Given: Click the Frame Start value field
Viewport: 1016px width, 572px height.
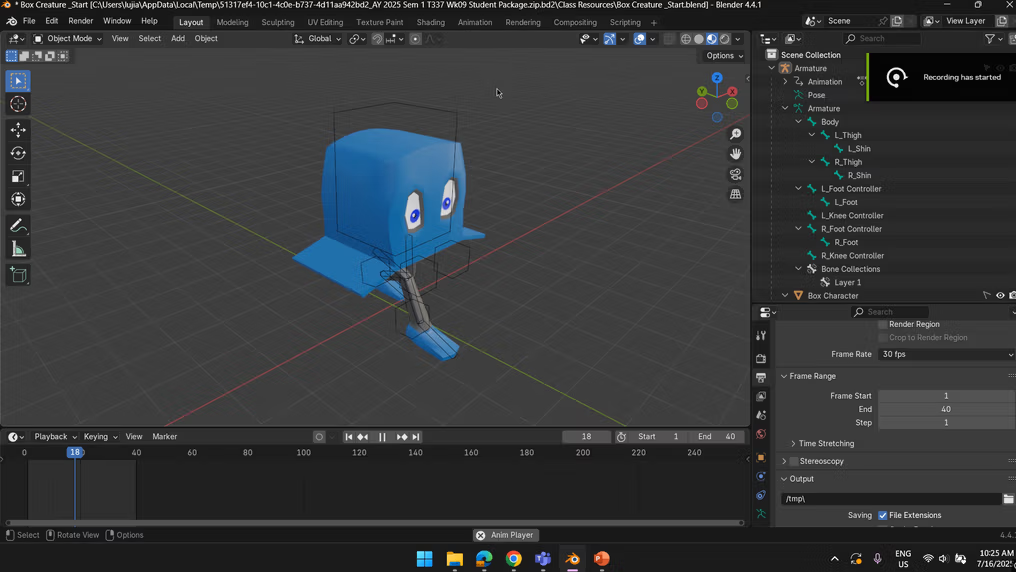Looking at the screenshot, I should (x=945, y=396).
